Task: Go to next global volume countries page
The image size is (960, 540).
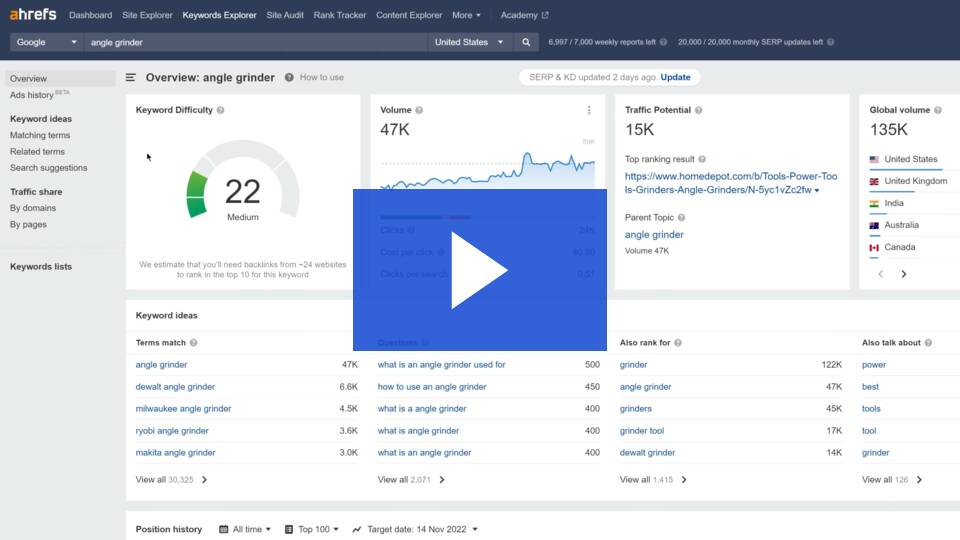Action: click(904, 274)
